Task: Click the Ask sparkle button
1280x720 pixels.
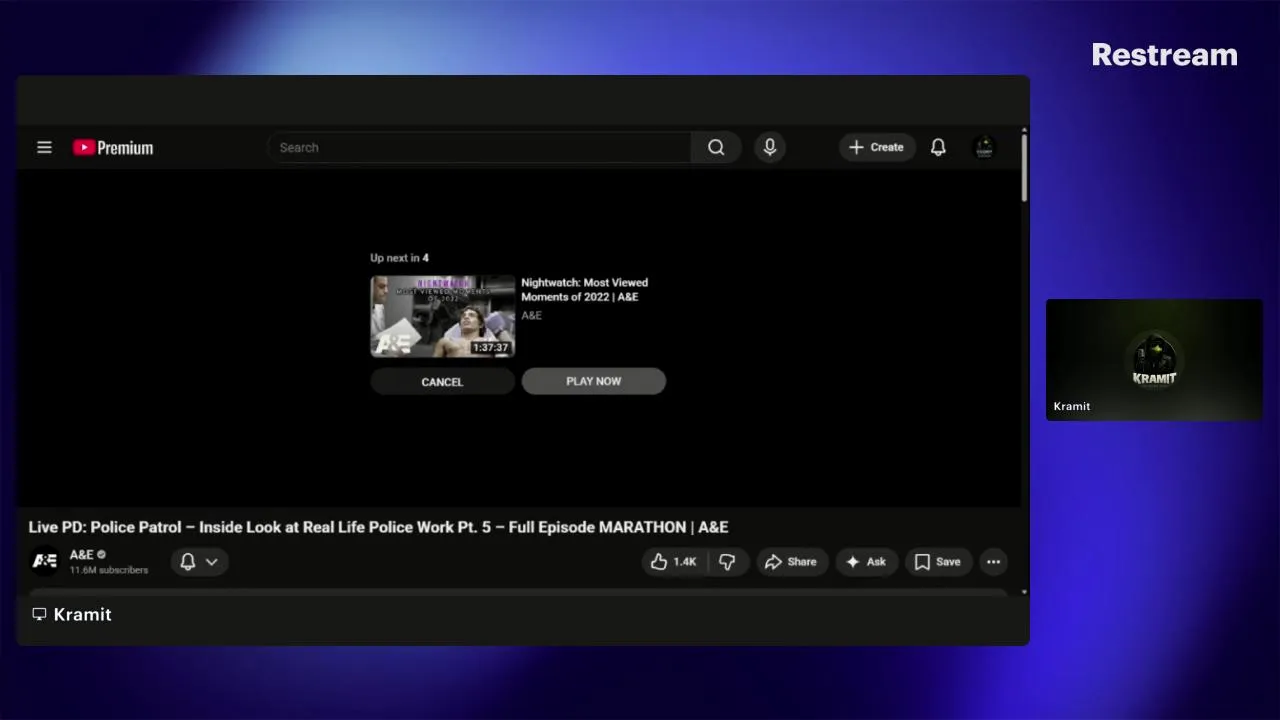Action: pos(866,562)
